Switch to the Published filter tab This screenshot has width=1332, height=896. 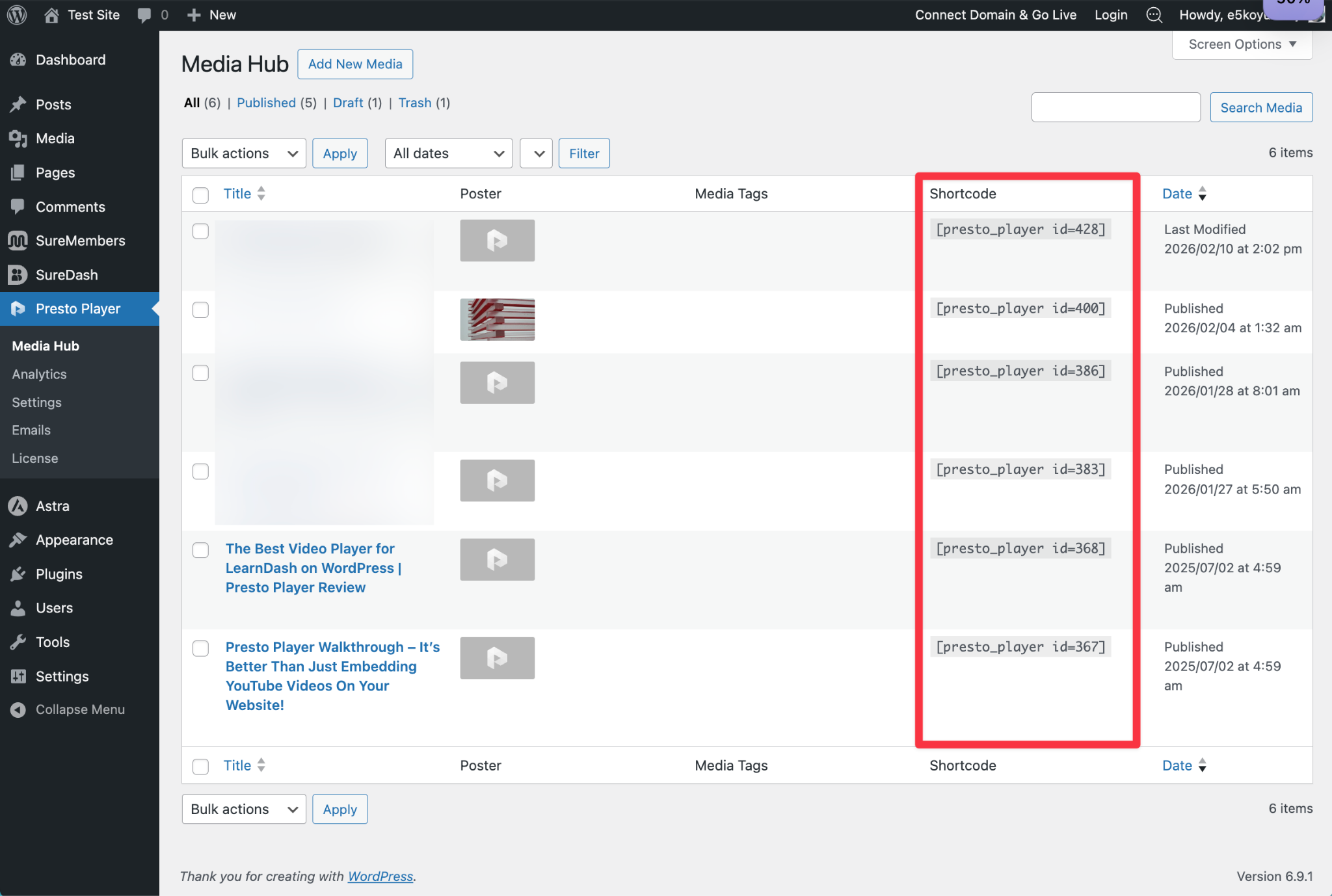[266, 103]
